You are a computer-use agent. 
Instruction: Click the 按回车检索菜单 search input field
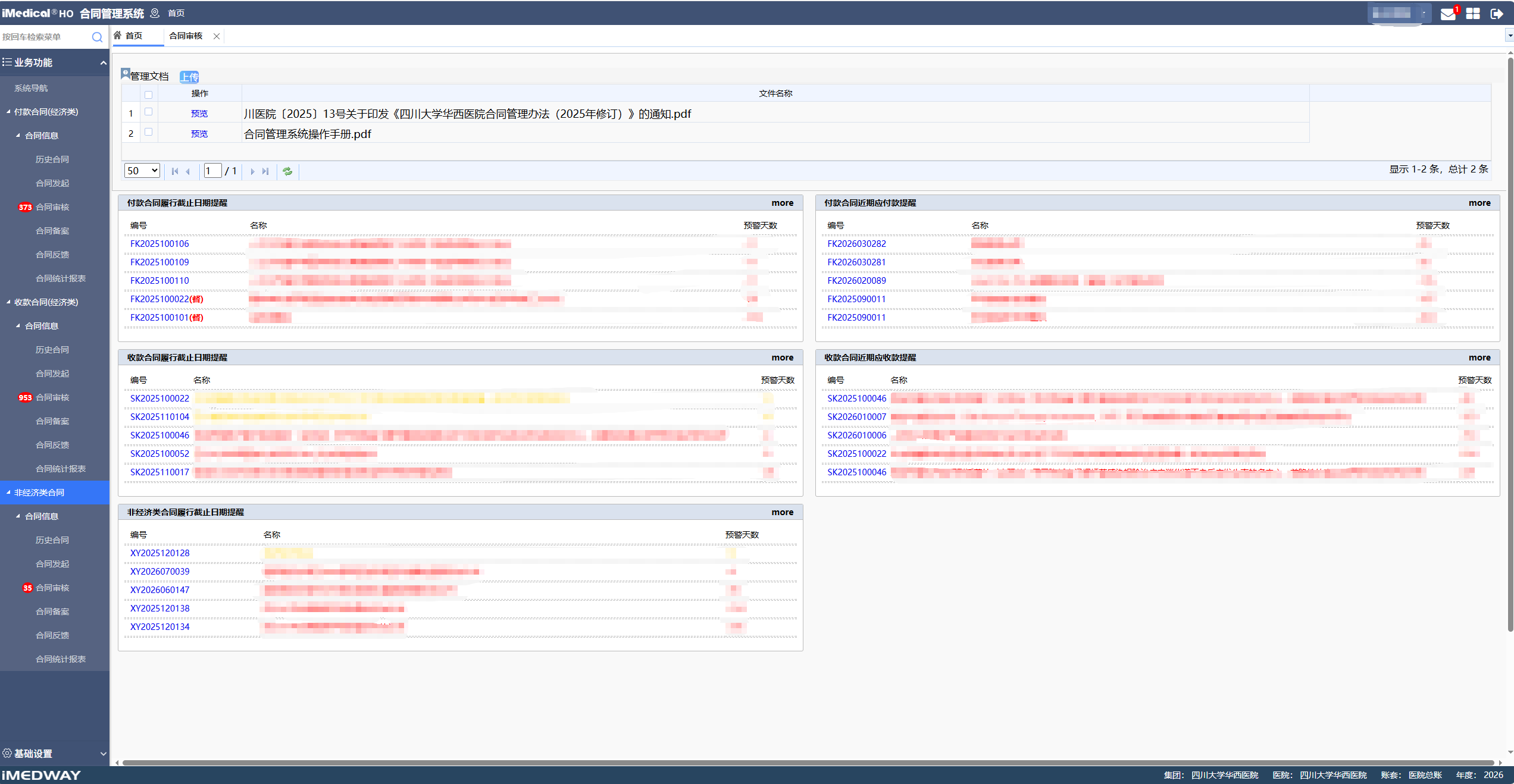coord(45,37)
